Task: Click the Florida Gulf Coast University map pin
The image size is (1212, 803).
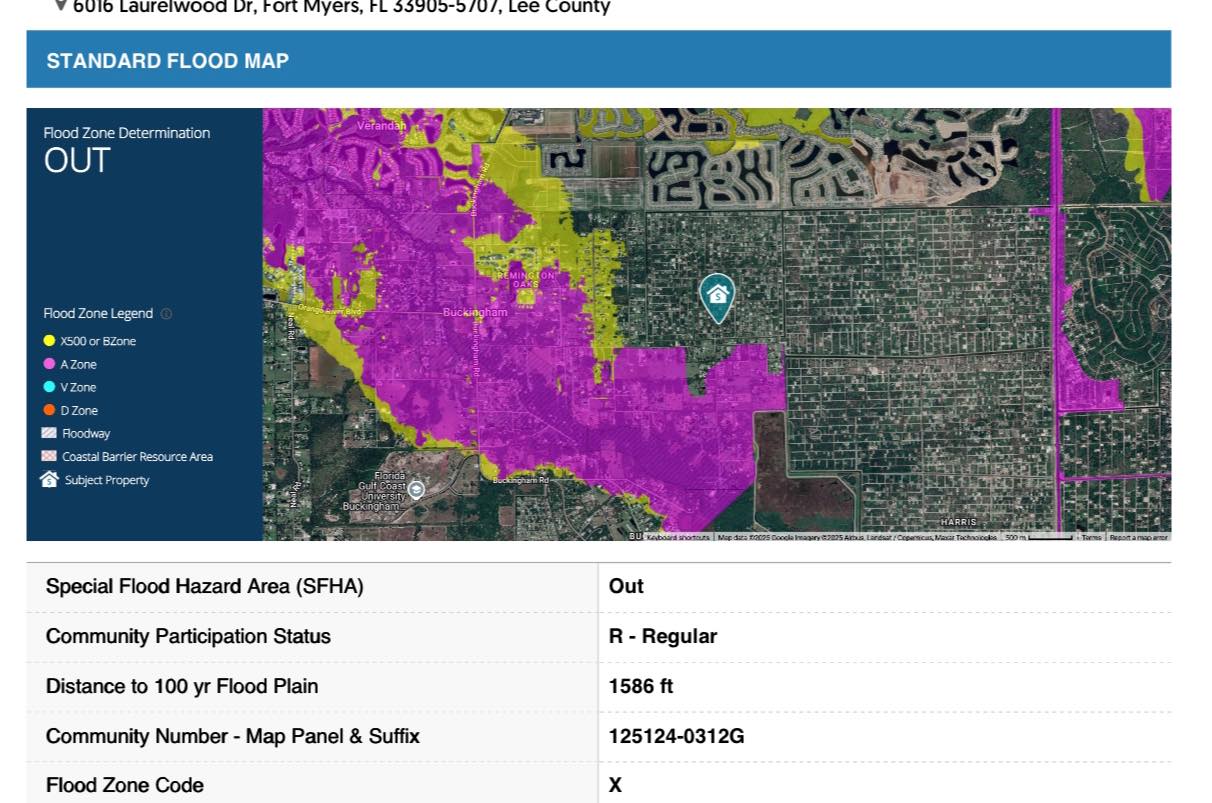Action: [x=417, y=489]
